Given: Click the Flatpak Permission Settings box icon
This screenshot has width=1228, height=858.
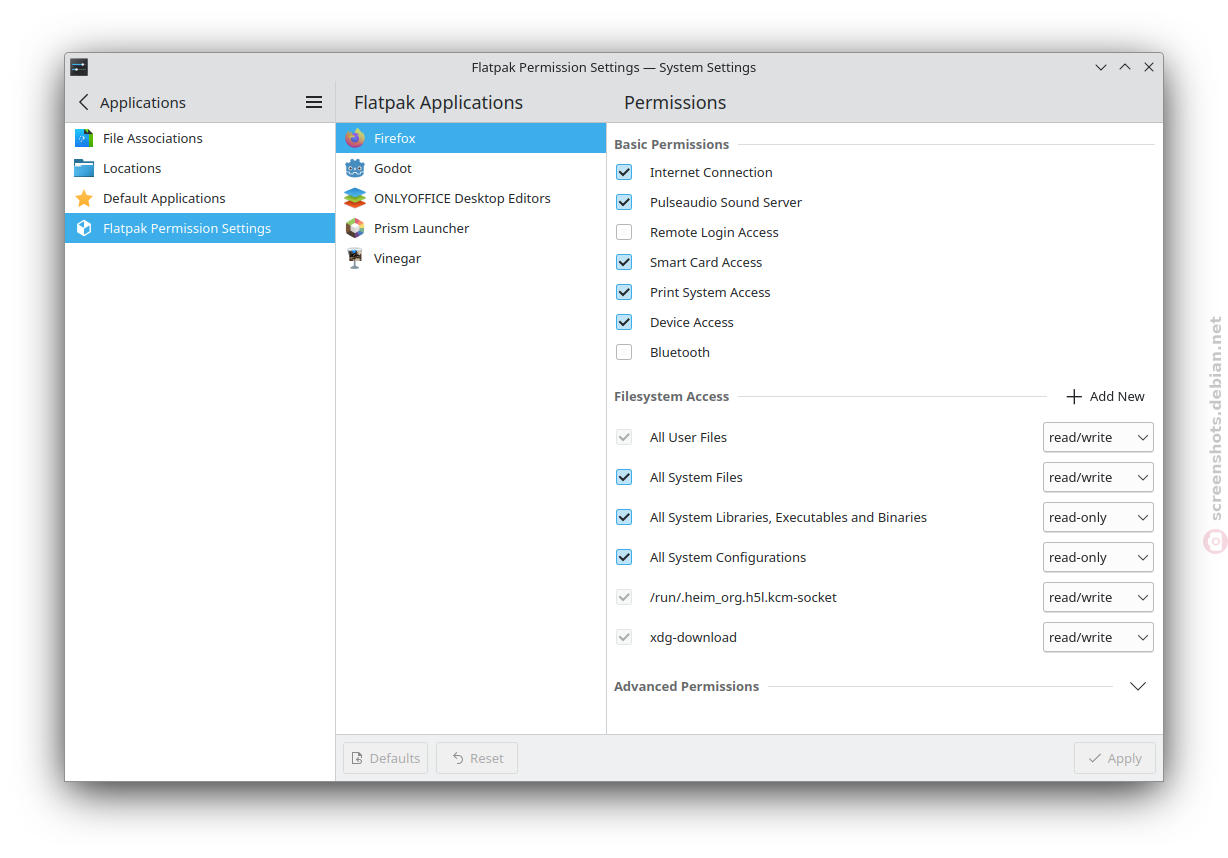Looking at the screenshot, I should pos(84,228).
